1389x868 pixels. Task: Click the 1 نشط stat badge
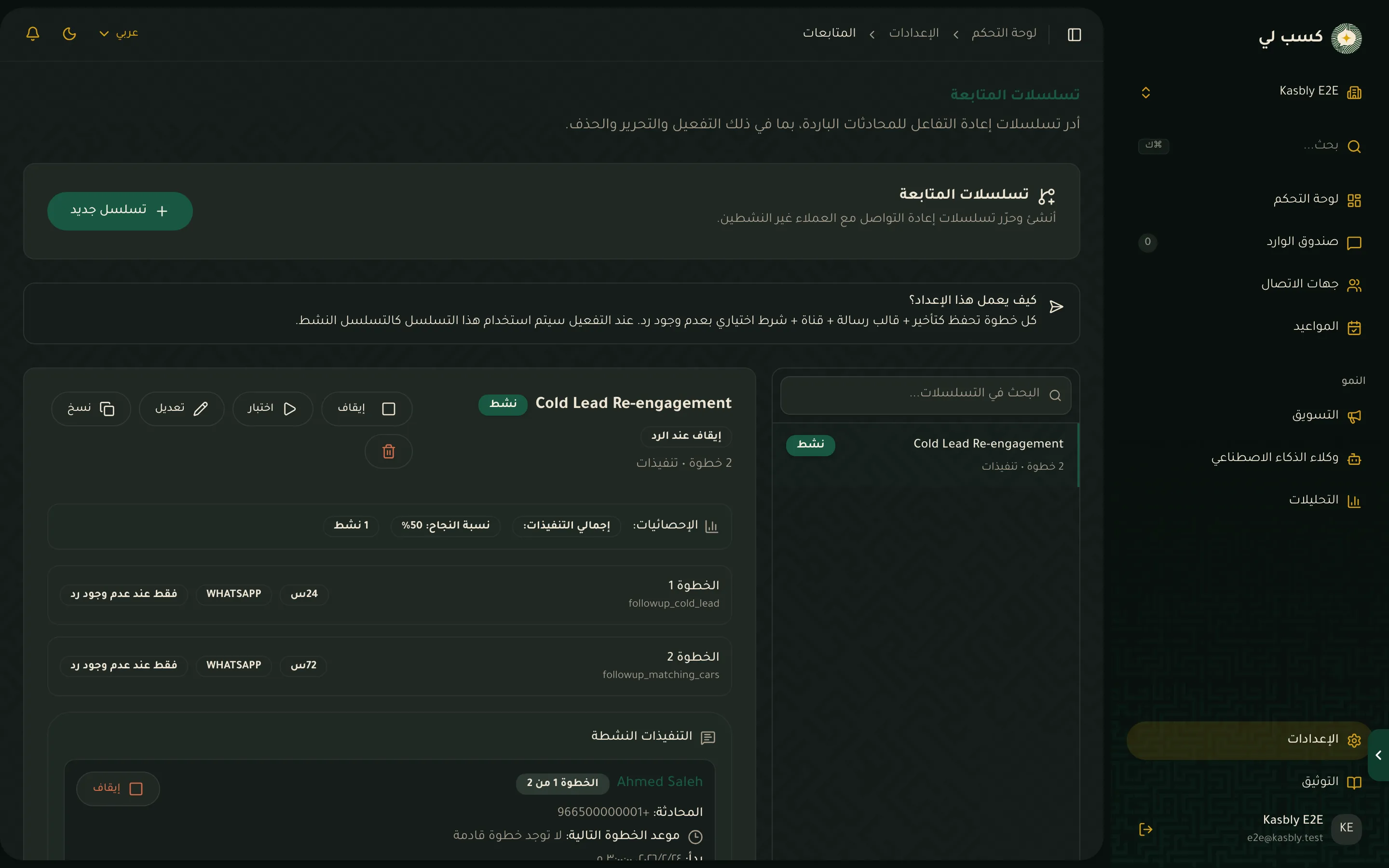[351, 526]
